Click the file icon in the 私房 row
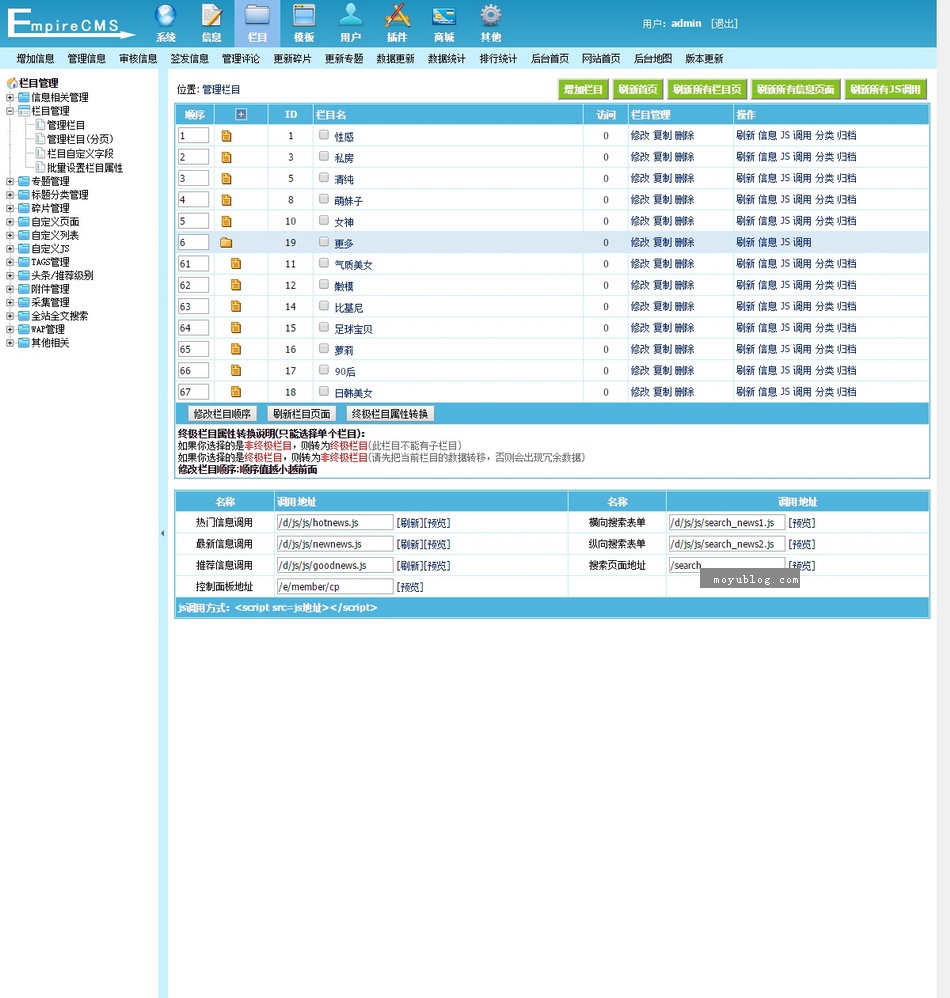 tap(227, 157)
